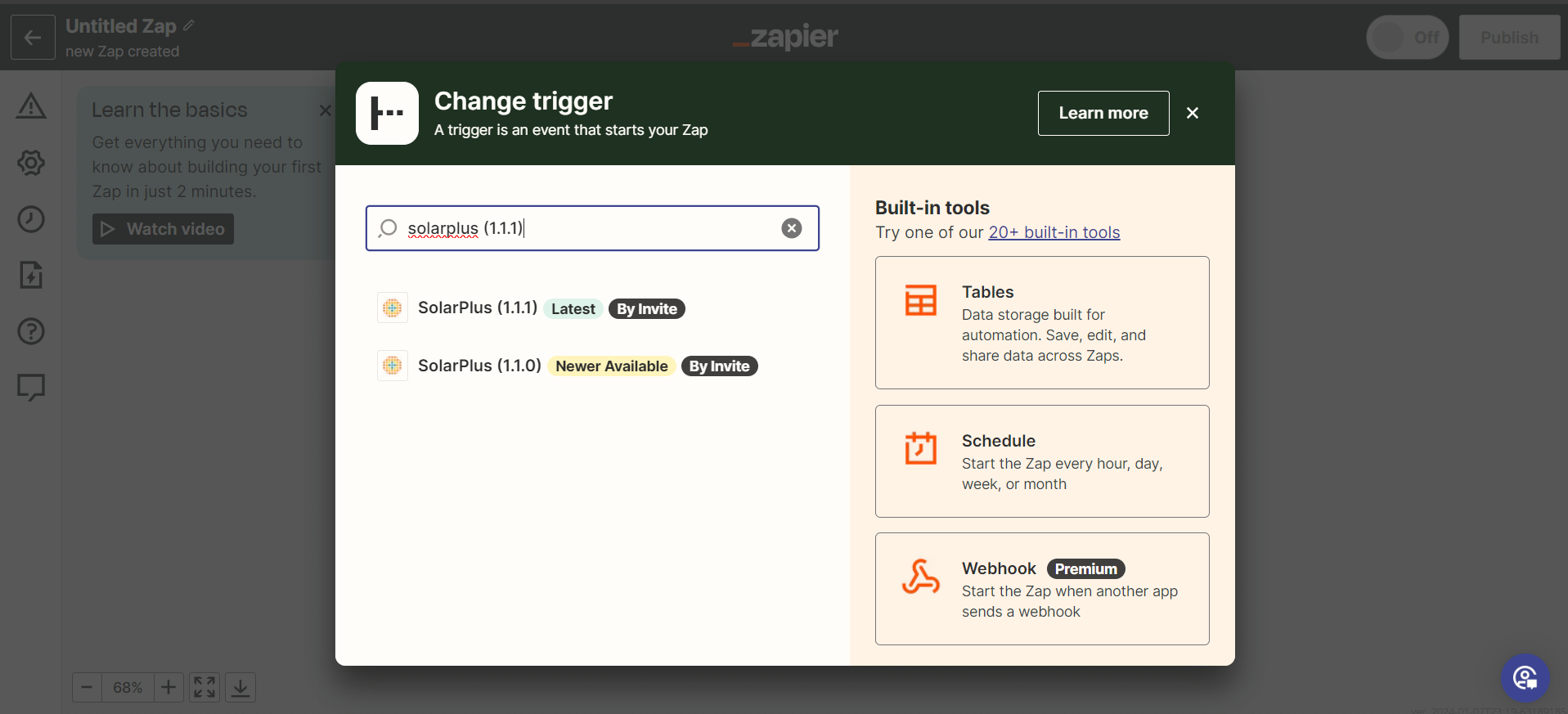The height and width of the screenshot is (714, 1568).
Task: Click the Latest badge
Action: (573, 309)
